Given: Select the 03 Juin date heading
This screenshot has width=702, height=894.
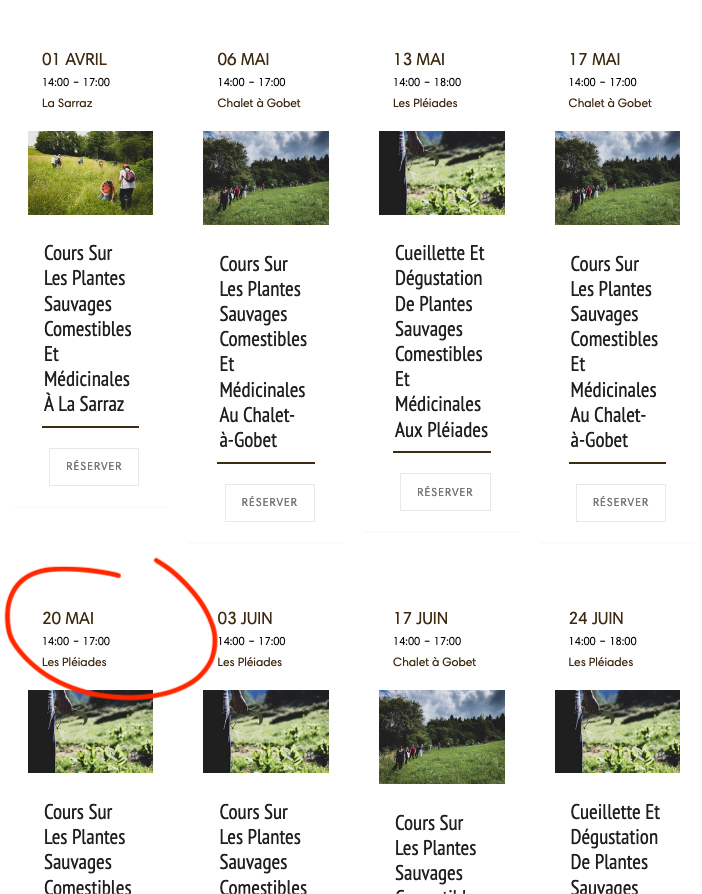Looking at the screenshot, I should click(245, 618).
